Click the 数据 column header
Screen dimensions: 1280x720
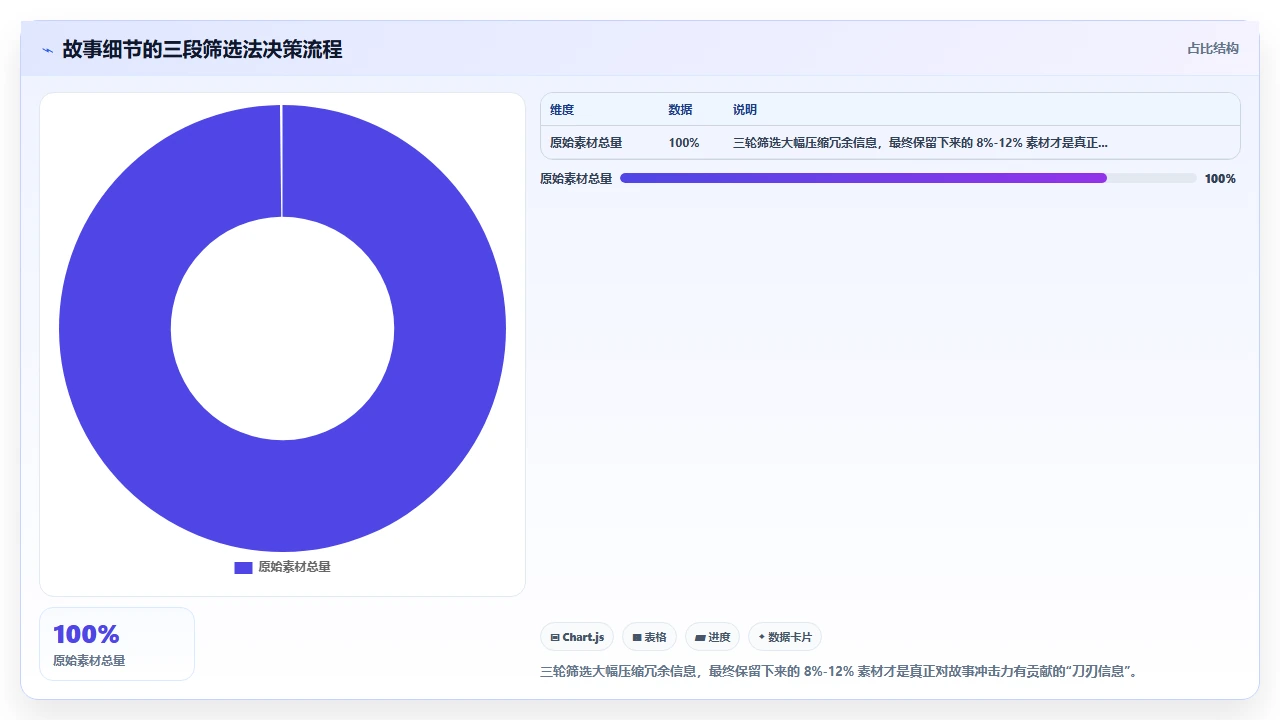680,110
